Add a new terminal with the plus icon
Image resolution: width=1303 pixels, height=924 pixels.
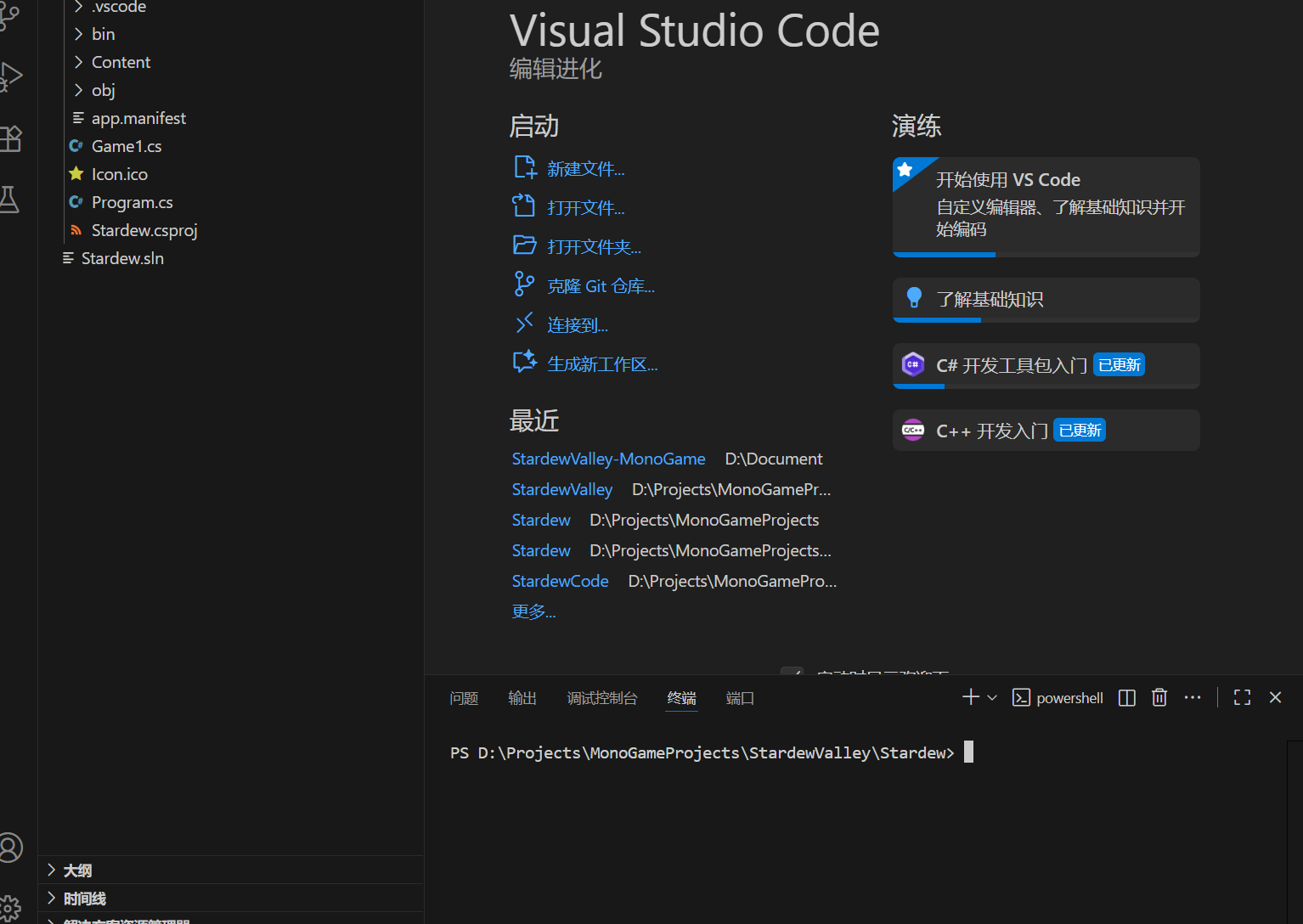tap(971, 697)
